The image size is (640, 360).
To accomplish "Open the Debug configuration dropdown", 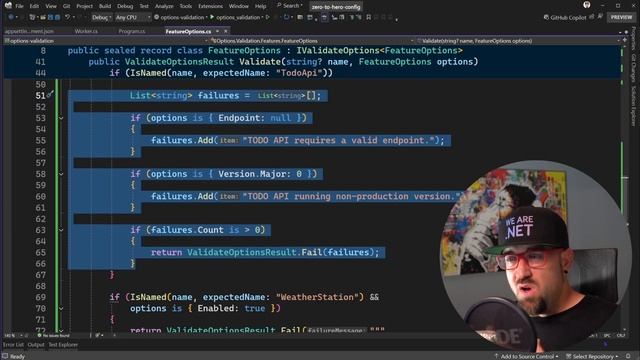I will 101,17.
